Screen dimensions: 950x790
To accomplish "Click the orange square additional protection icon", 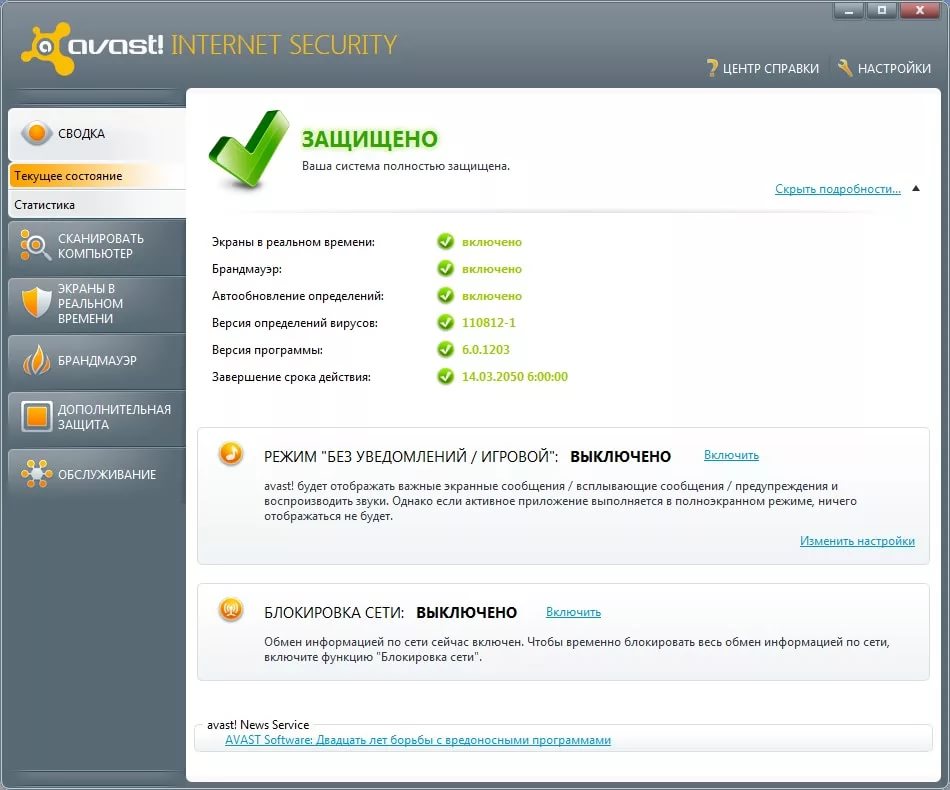I will 36,417.
